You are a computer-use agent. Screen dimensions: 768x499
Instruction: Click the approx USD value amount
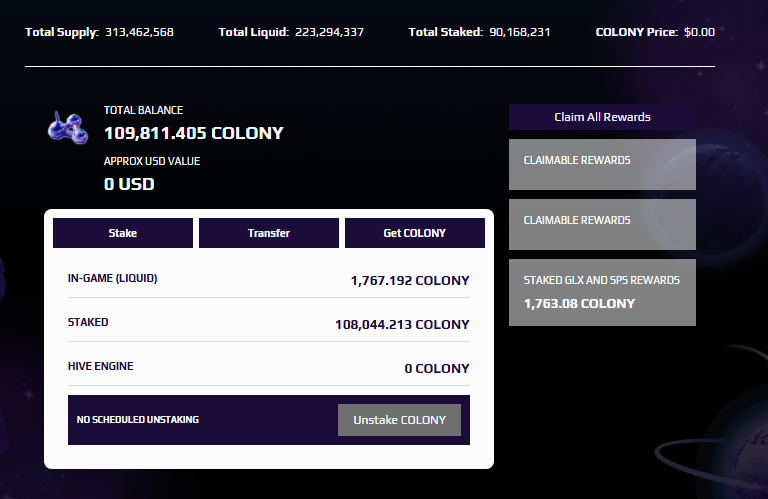click(129, 184)
